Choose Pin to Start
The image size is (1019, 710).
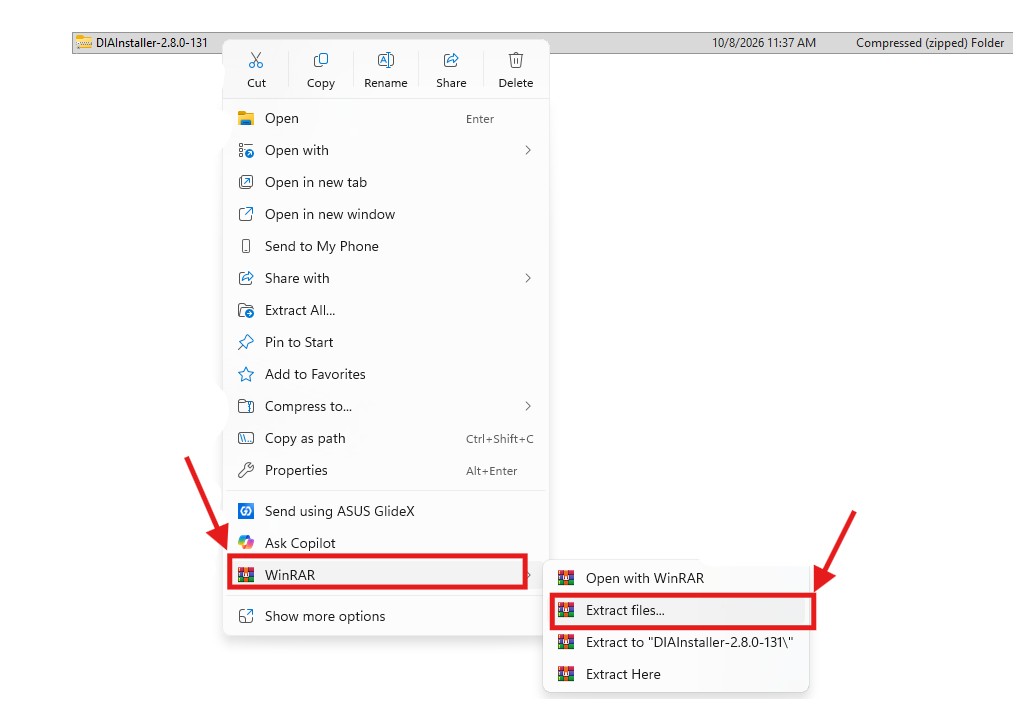click(386, 342)
